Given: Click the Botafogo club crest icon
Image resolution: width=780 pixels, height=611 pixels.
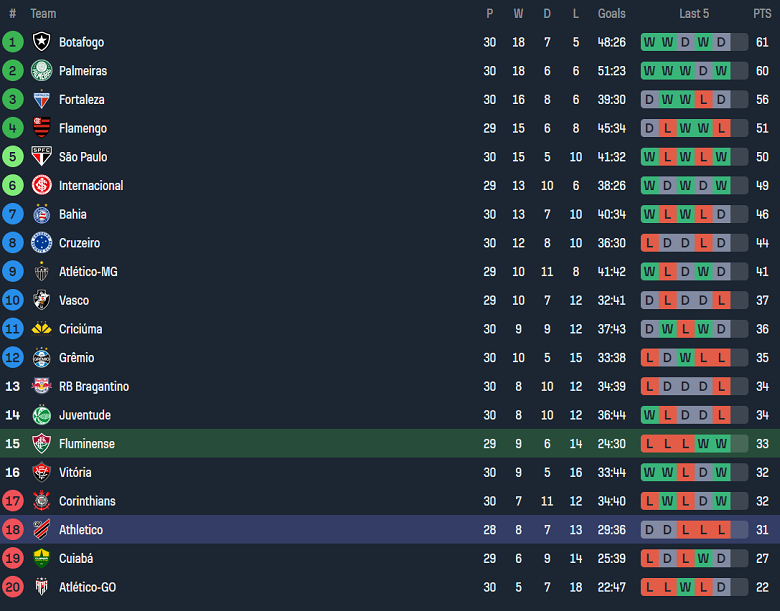Looking at the screenshot, I should pos(41,42).
